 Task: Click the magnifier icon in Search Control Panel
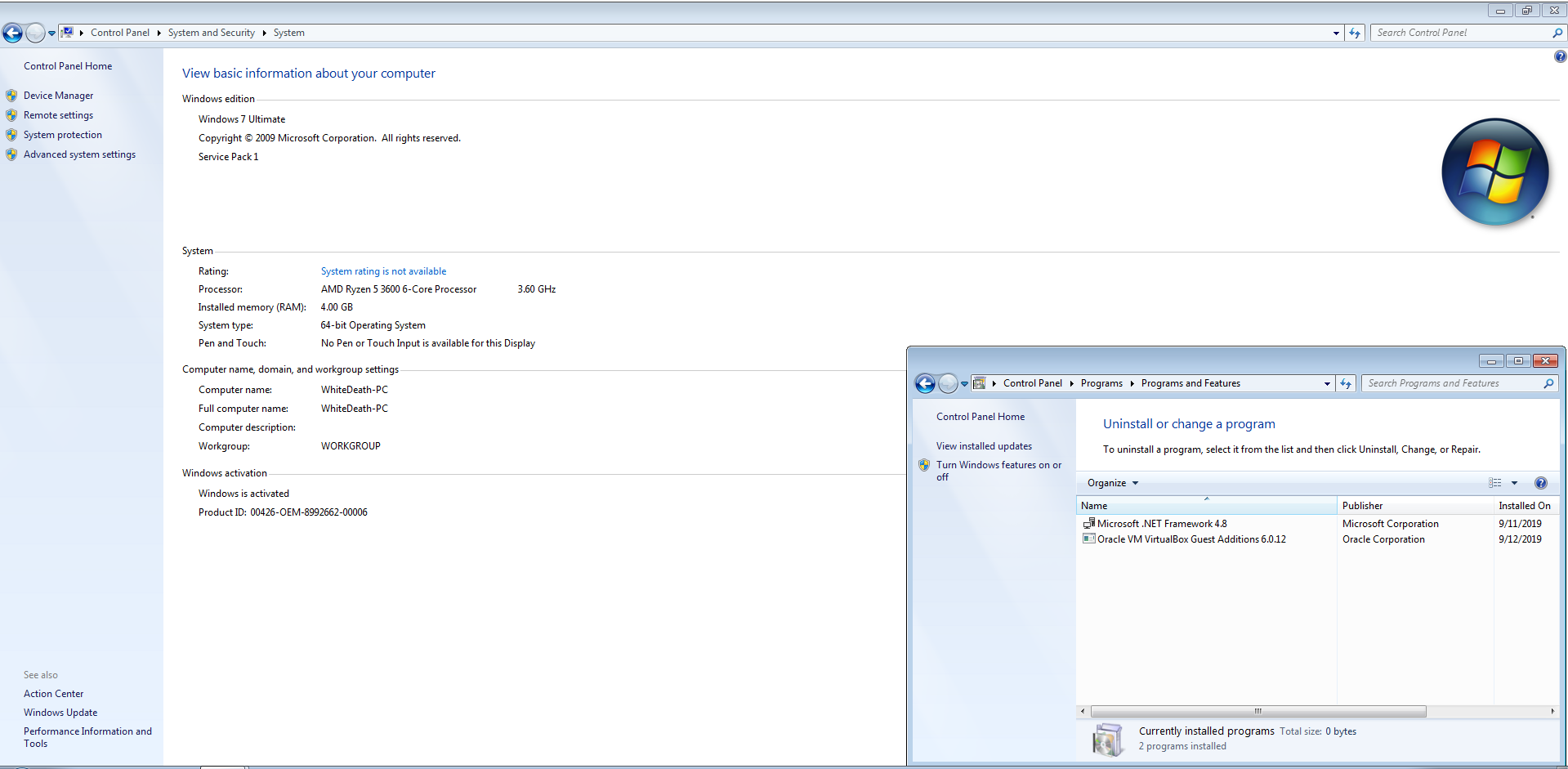pyautogui.click(x=1557, y=33)
